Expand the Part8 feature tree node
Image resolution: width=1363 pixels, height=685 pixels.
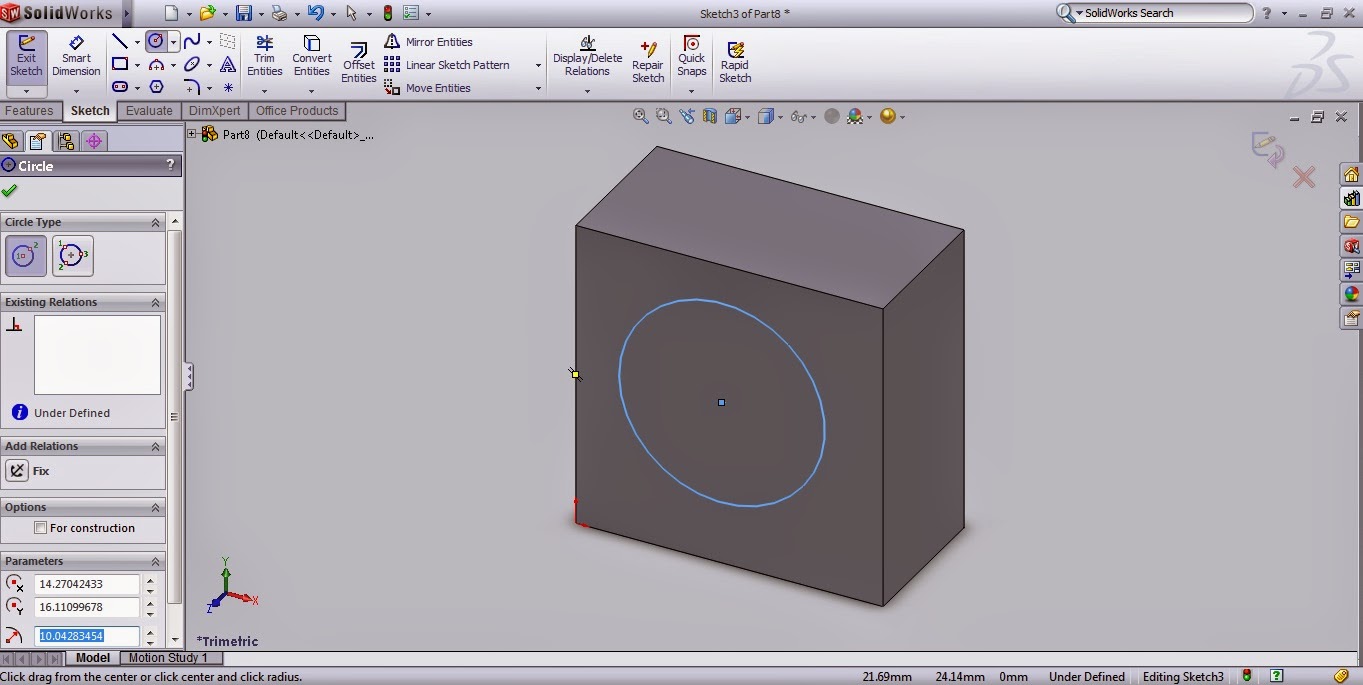click(192, 133)
